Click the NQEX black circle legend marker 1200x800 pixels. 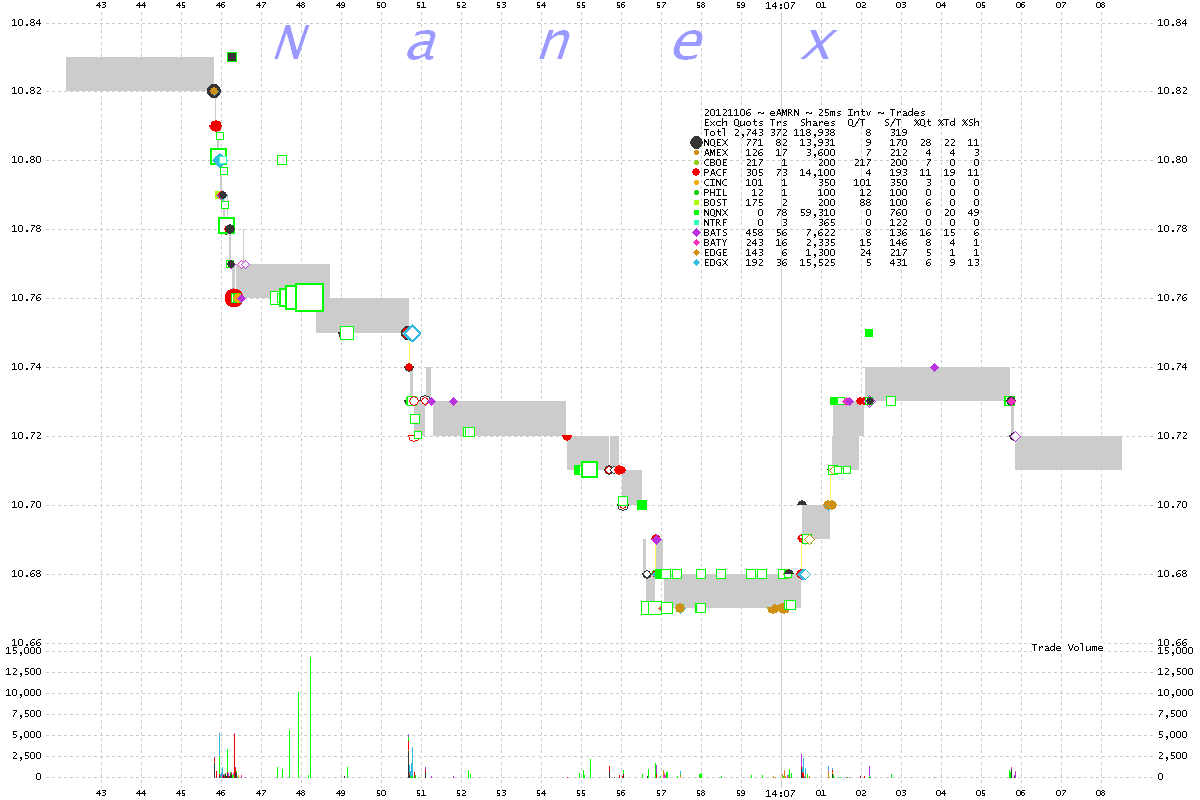pyautogui.click(x=696, y=143)
